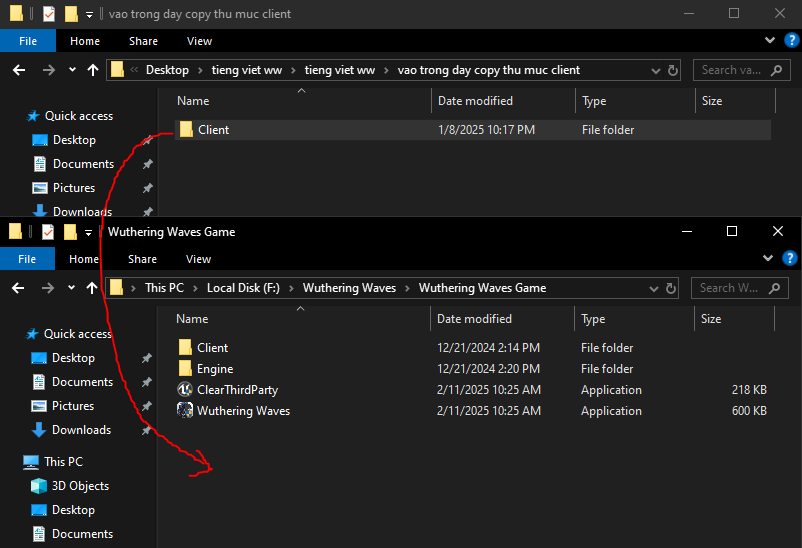Show hidden breadcrumb folders in top address bar

[134, 70]
